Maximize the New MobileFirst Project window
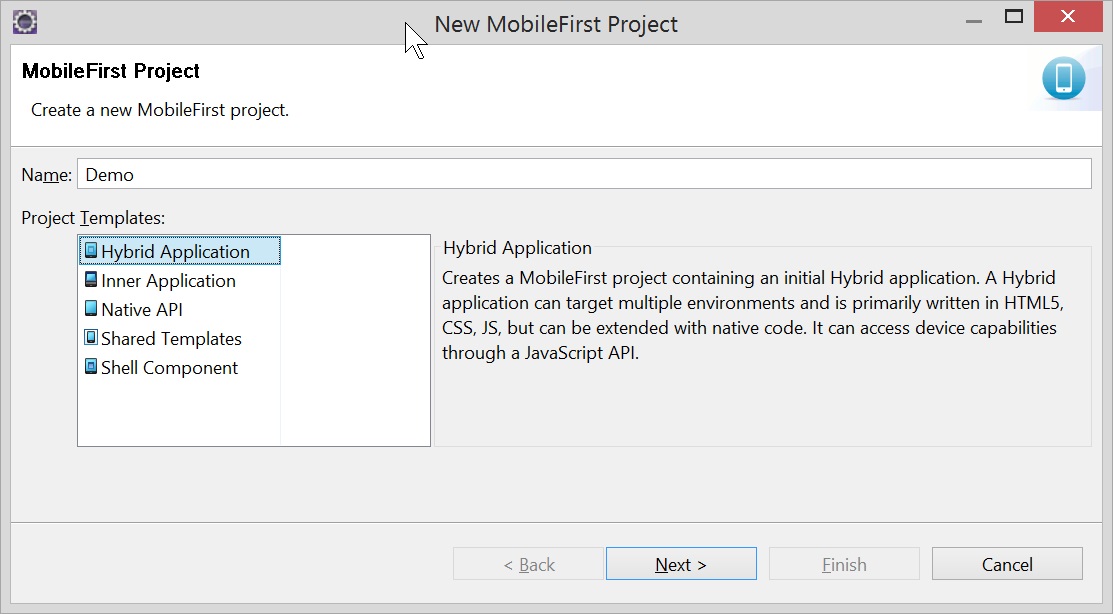Screen dimensions: 1113x614 (1014, 17)
